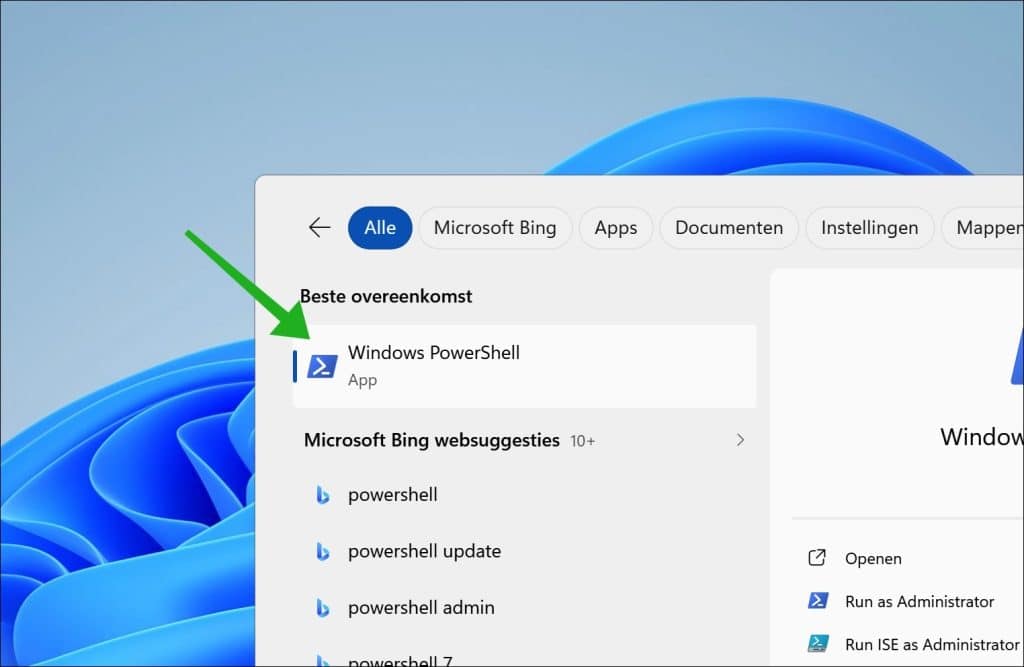1024x667 pixels.
Task: Select the Alle filter tab
Action: pos(380,227)
